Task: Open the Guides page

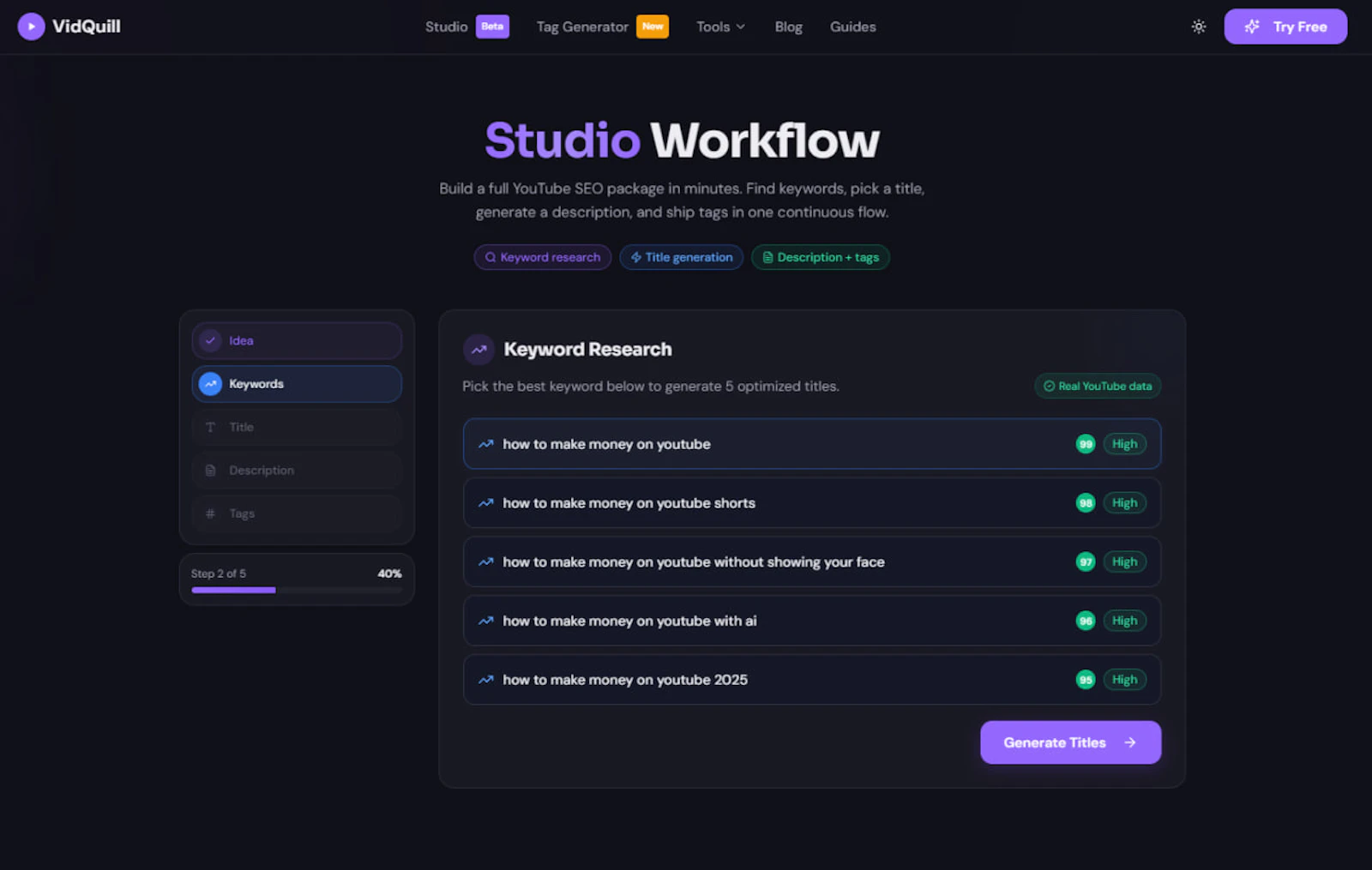Action: click(x=852, y=27)
